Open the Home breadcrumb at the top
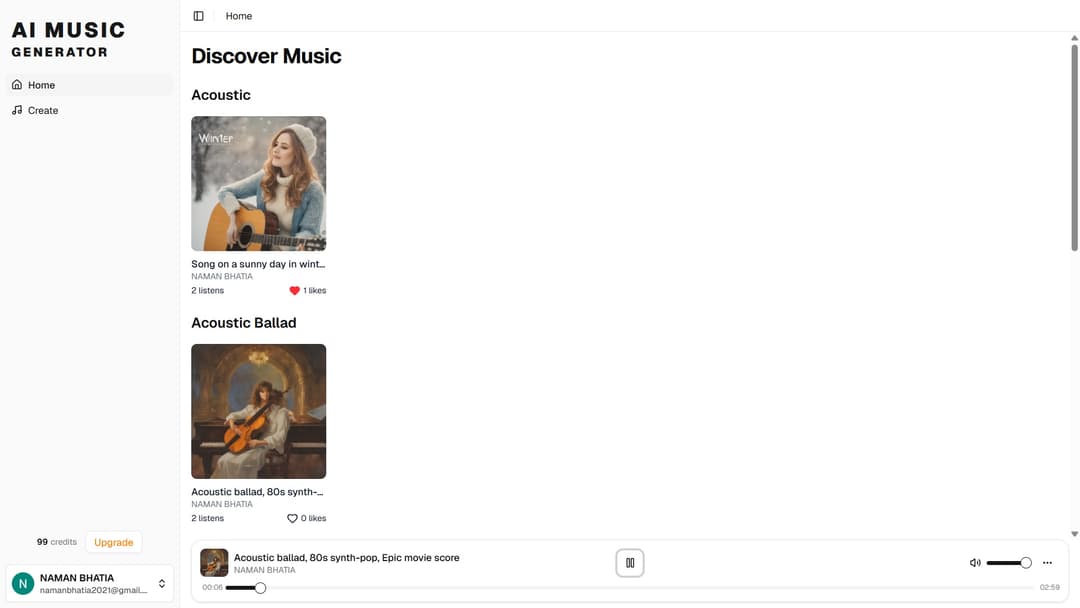The width and height of the screenshot is (1080, 608). point(238,15)
